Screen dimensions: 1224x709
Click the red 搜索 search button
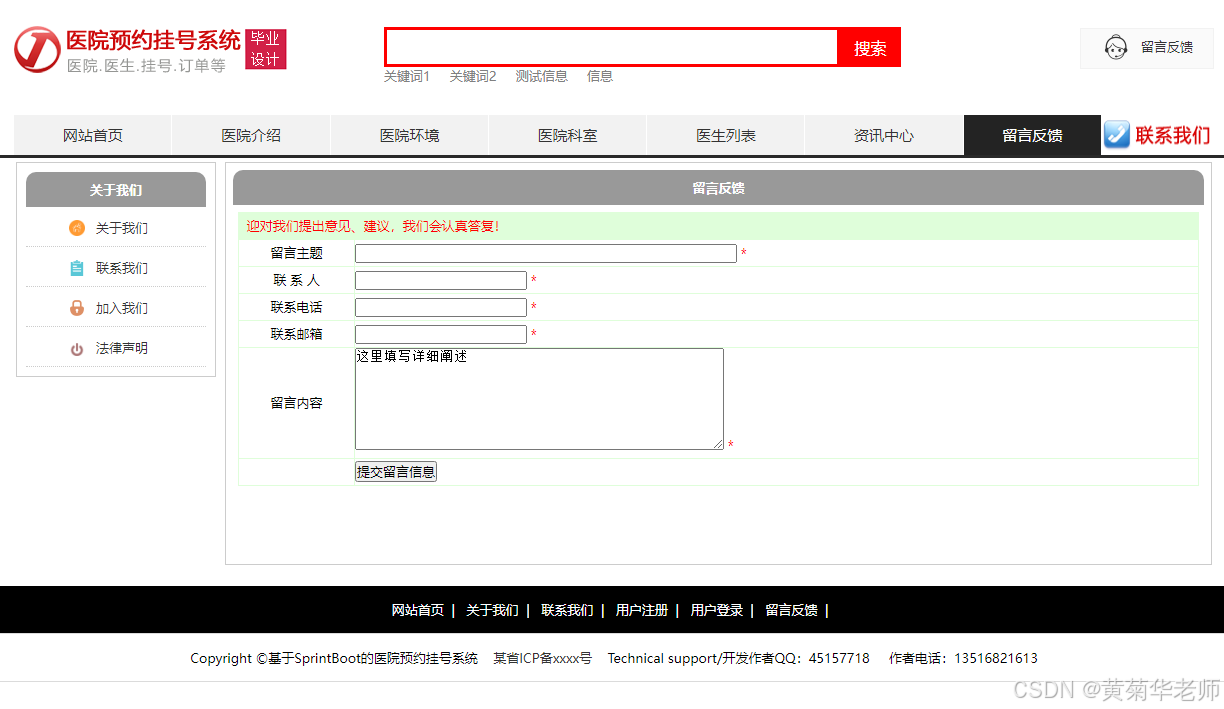pos(870,47)
